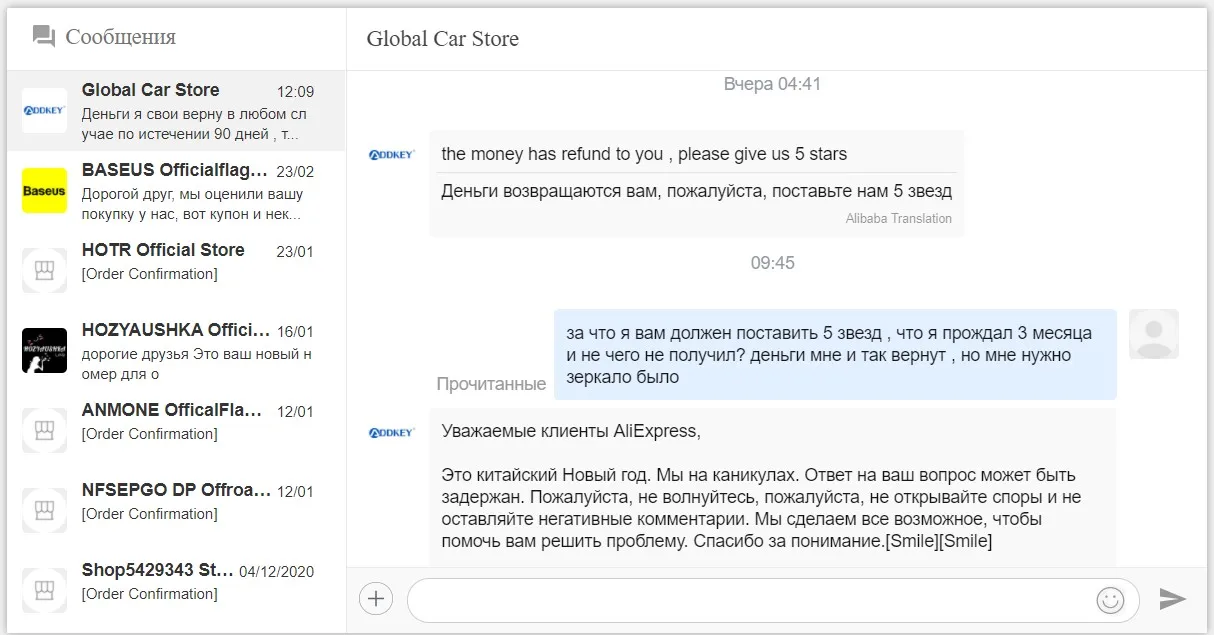Click the 09:45 timestamp in chat
The image size is (1214, 635).
point(773,263)
